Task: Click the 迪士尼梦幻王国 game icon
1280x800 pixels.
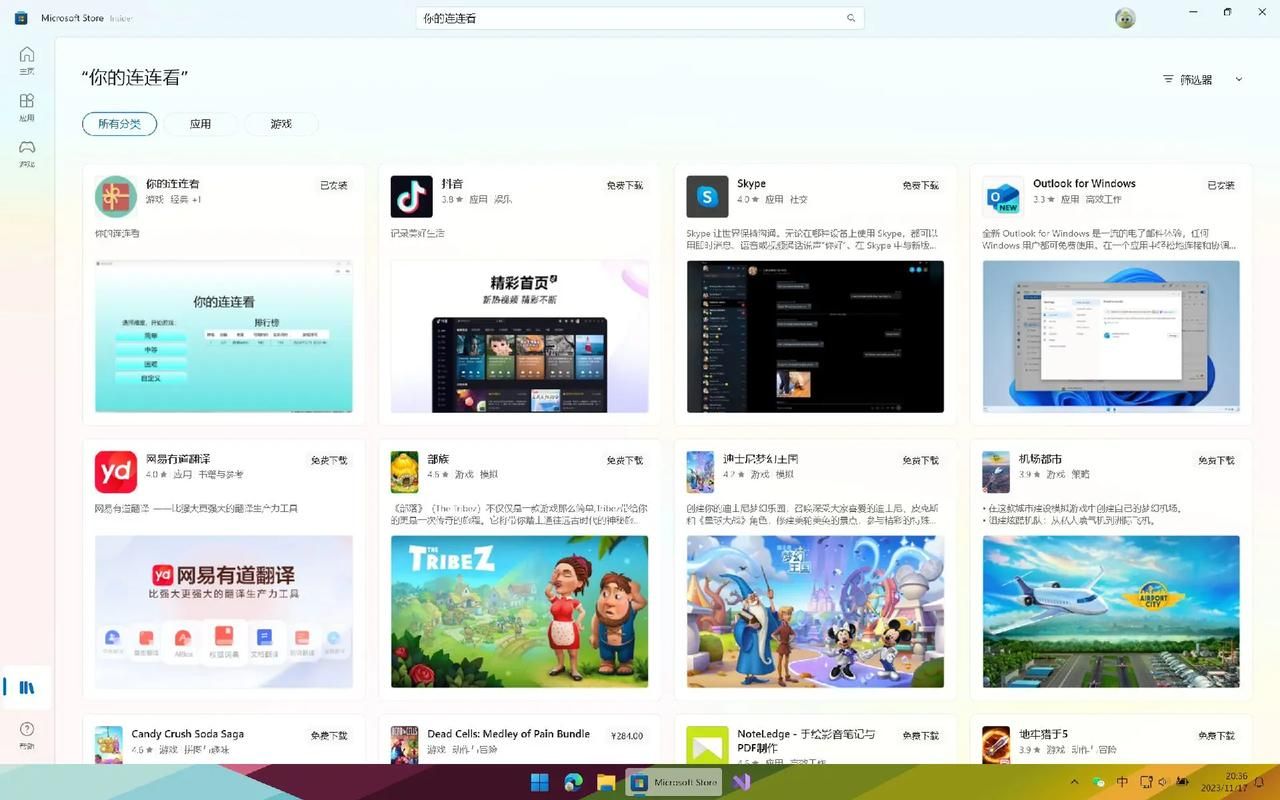Action: click(701, 471)
